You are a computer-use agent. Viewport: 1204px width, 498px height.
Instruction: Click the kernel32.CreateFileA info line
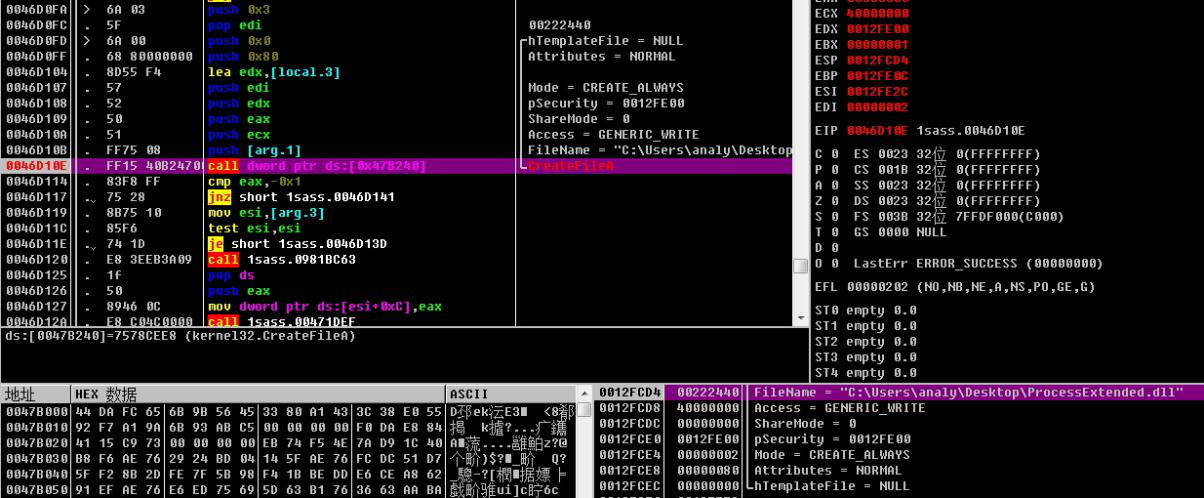(x=180, y=335)
